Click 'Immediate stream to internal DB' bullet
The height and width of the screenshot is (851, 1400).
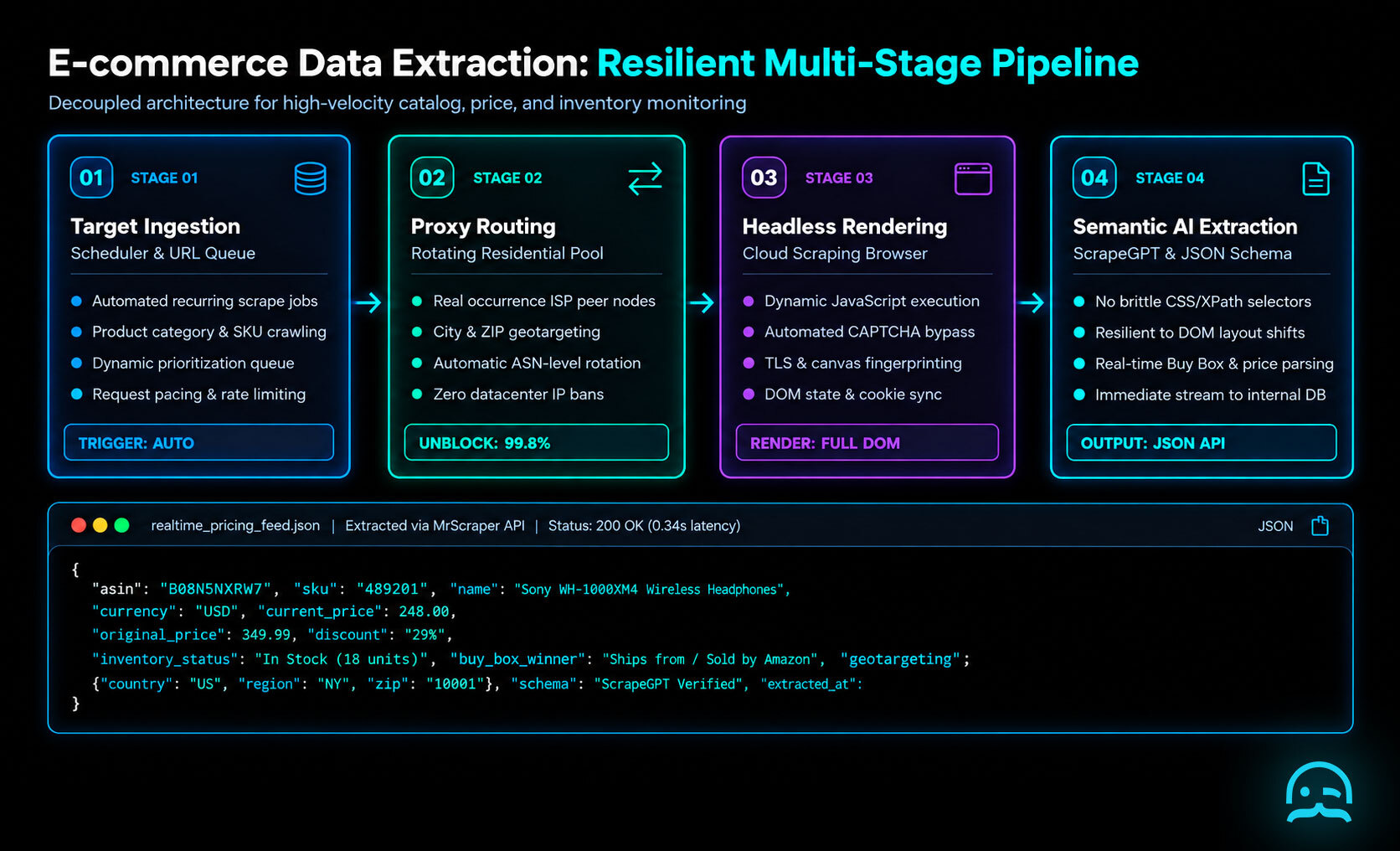1210,395
